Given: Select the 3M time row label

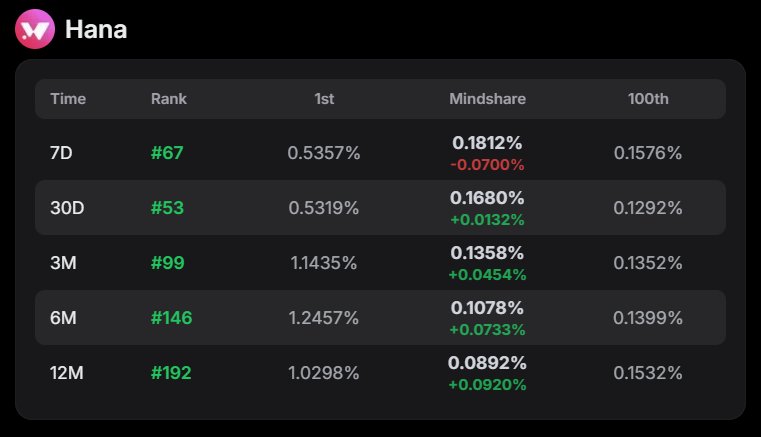Looking at the screenshot, I should point(63,263).
